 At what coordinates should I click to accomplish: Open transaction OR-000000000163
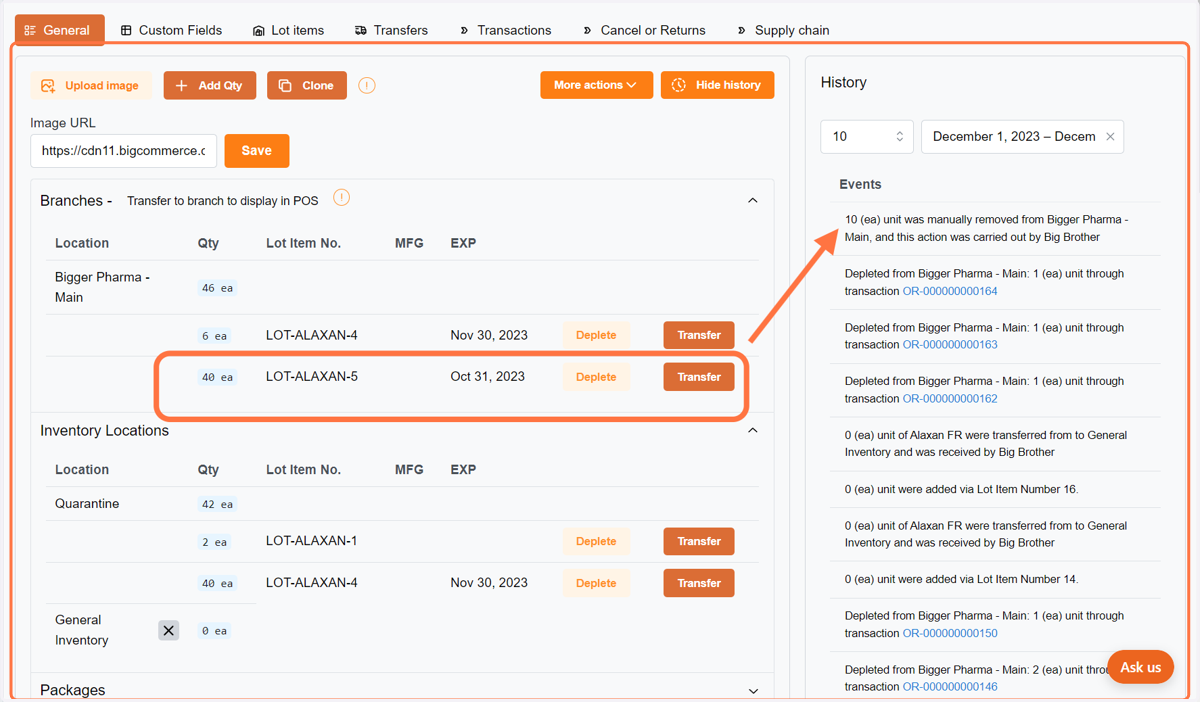950,344
